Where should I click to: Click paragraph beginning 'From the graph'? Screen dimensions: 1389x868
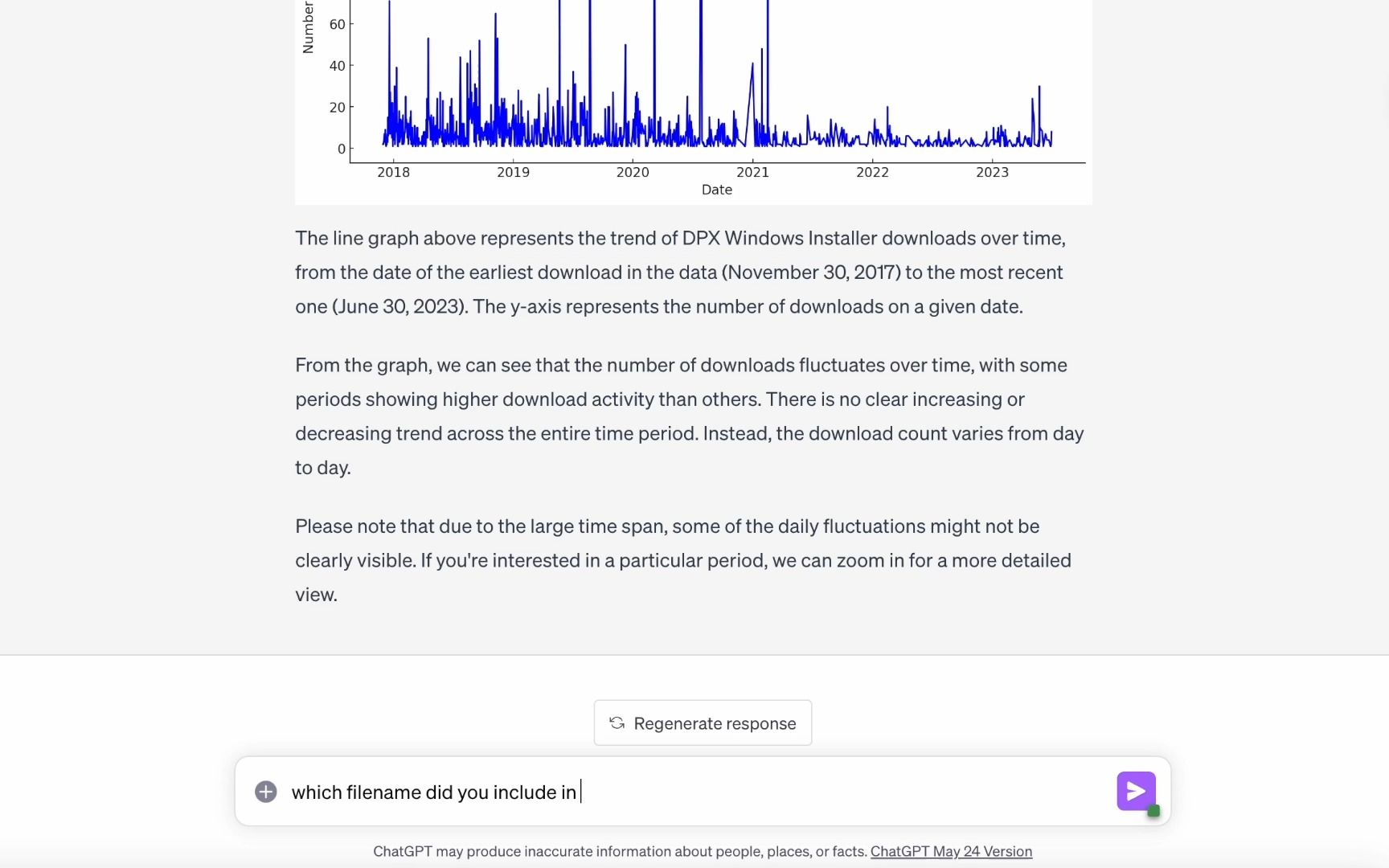[x=690, y=416]
